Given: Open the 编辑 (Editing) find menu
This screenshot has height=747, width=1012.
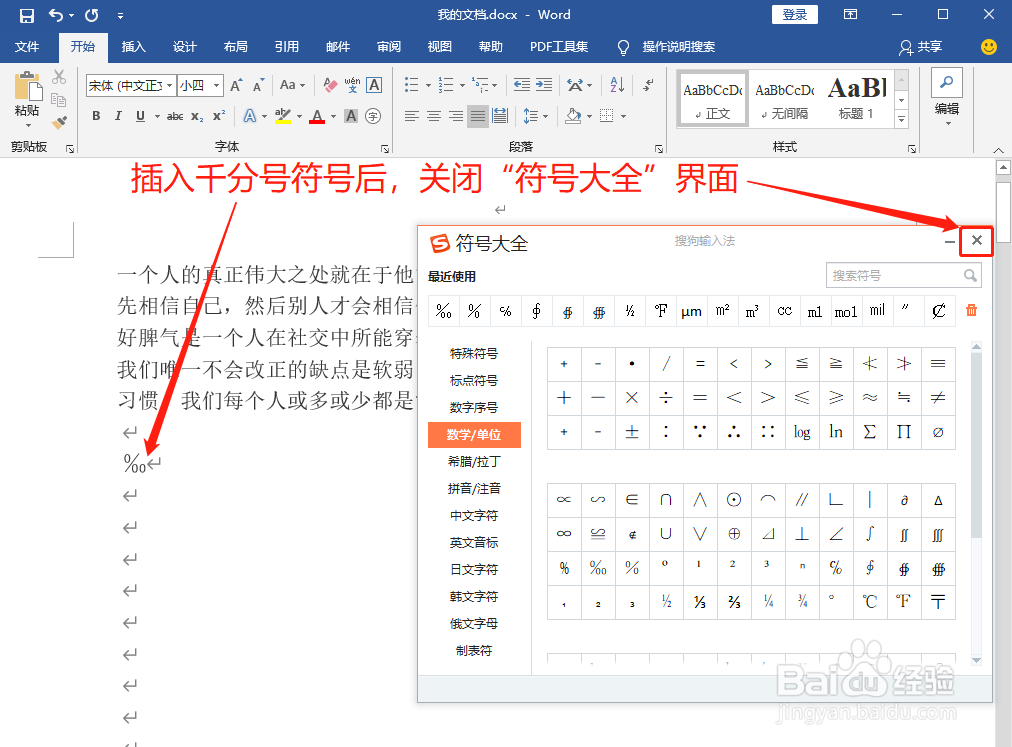Looking at the screenshot, I should (947, 97).
